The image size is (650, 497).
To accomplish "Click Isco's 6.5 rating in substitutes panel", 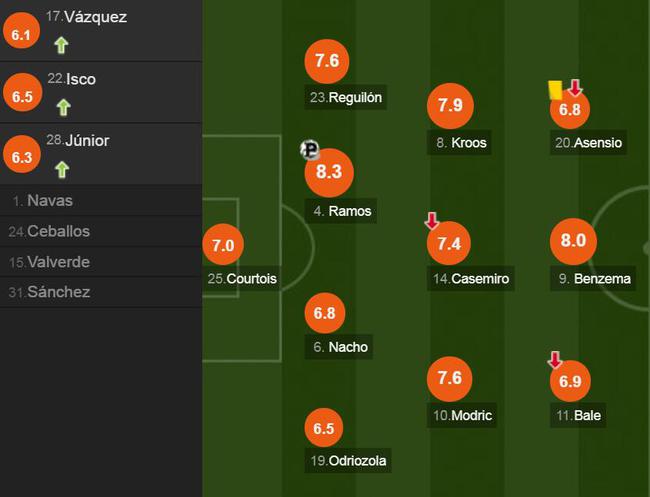I will [x=22, y=93].
